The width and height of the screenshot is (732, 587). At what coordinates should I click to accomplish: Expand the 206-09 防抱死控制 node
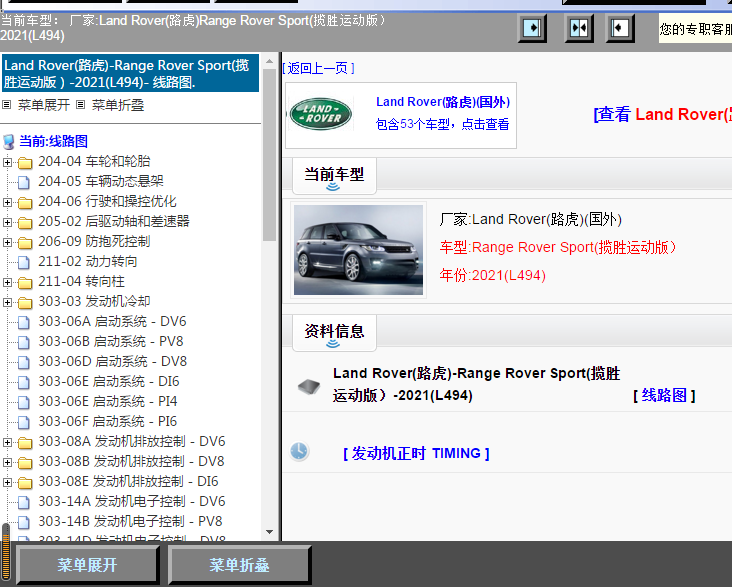click(x=7, y=242)
